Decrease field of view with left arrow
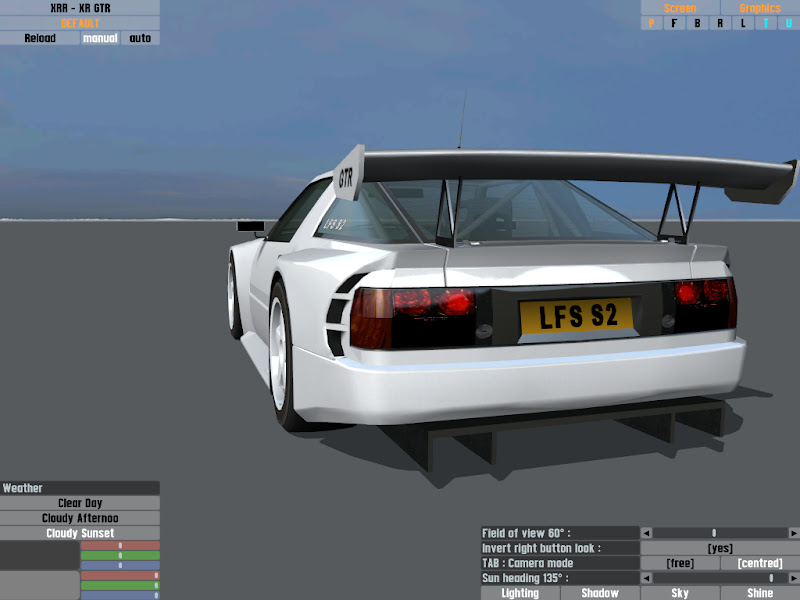 pos(646,533)
